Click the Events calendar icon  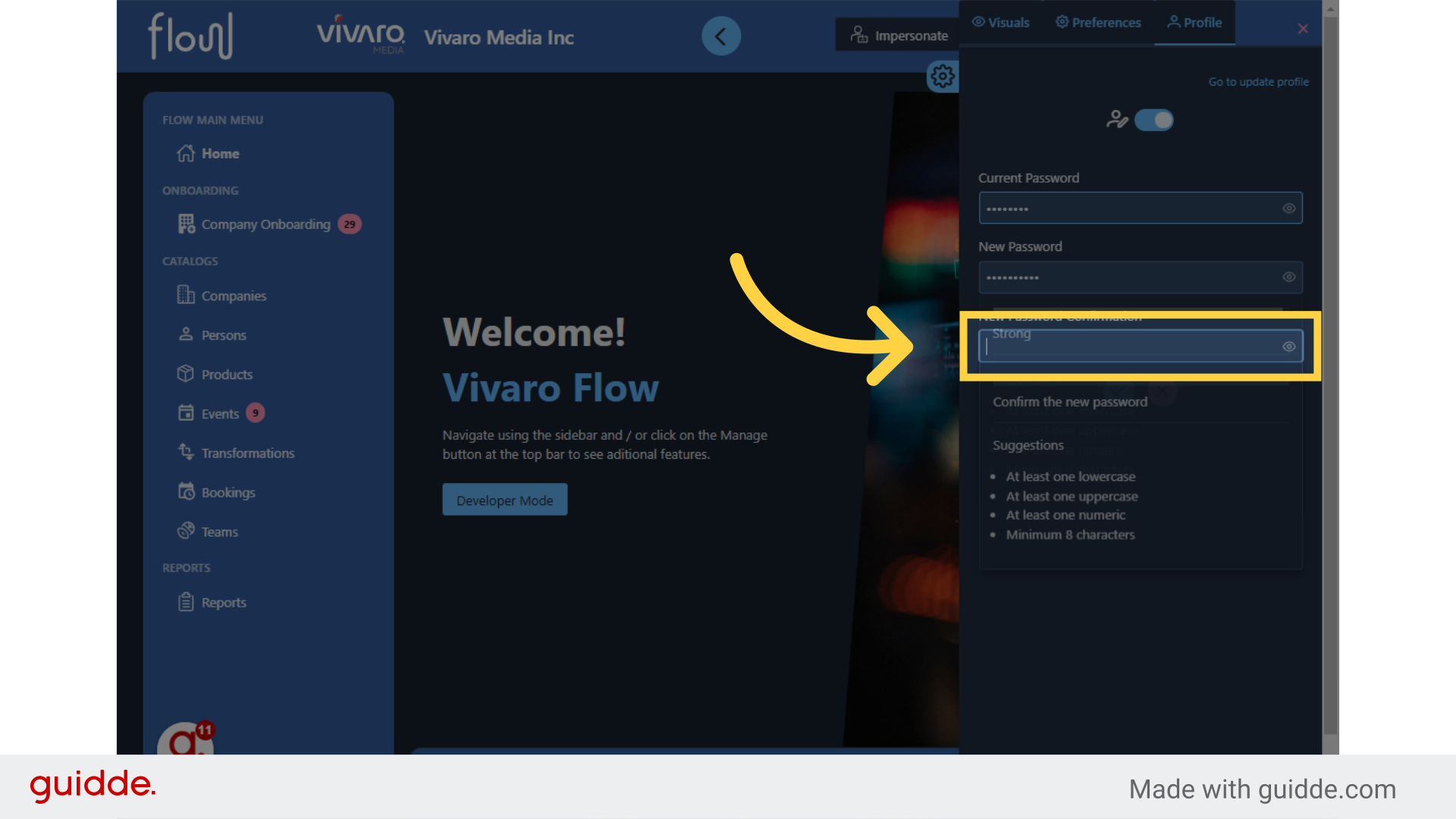pyautogui.click(x=186, y=413)
